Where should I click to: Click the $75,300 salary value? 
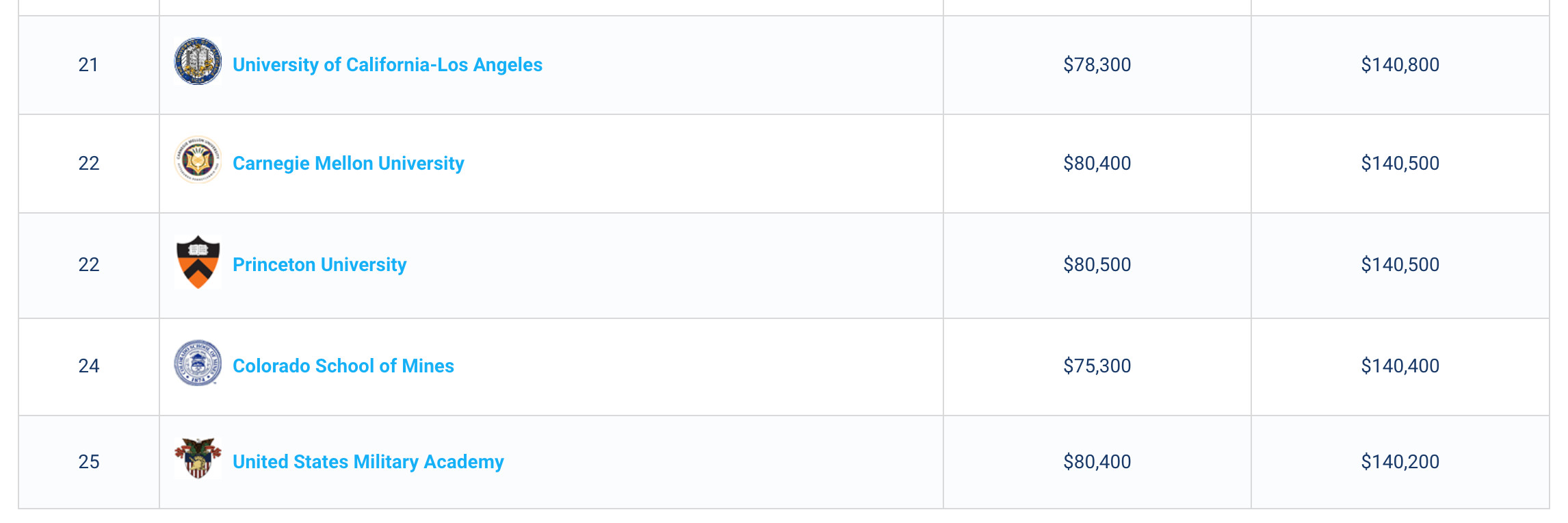[x=1097, y=366]
